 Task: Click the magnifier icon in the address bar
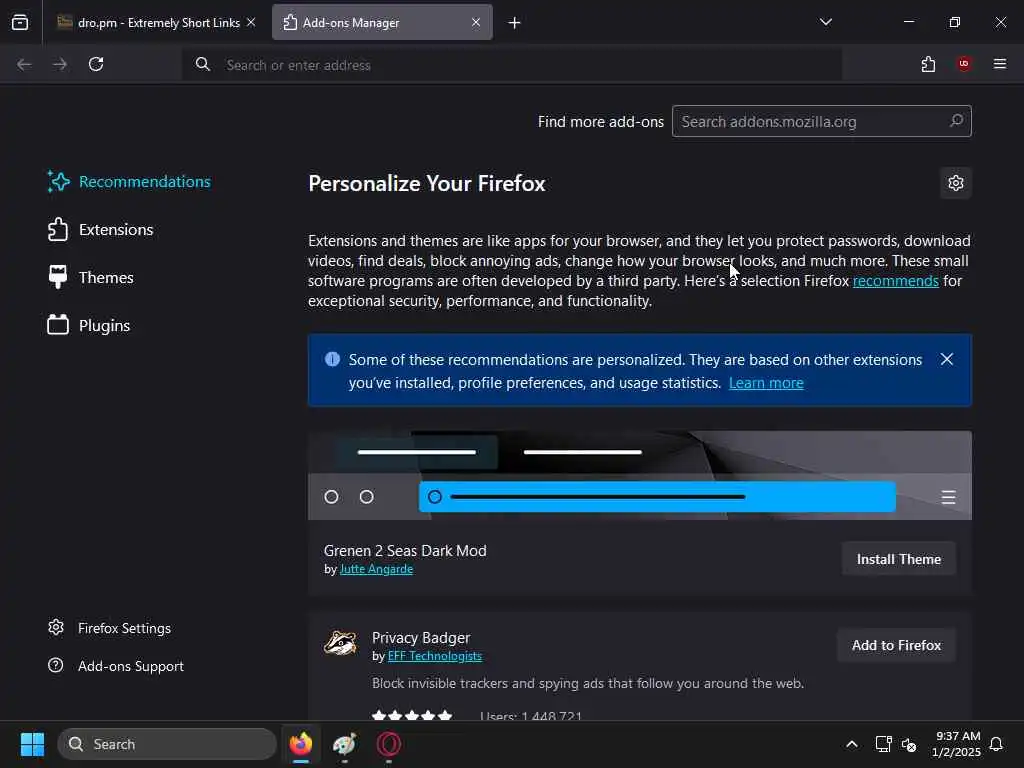203,64
